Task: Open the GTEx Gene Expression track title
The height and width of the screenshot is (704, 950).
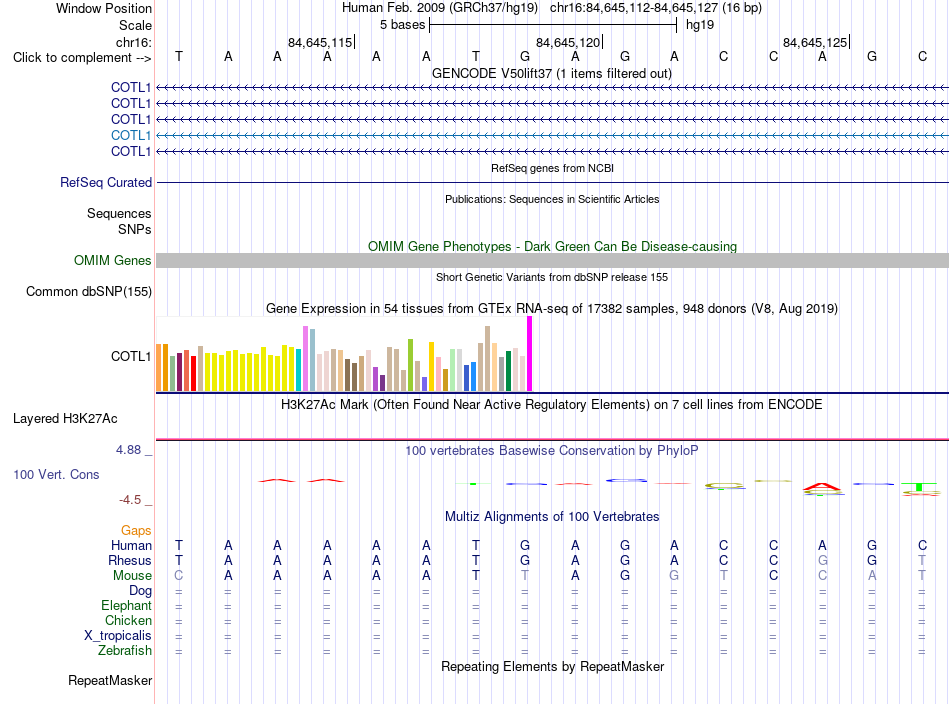Action: coord(552,308)
